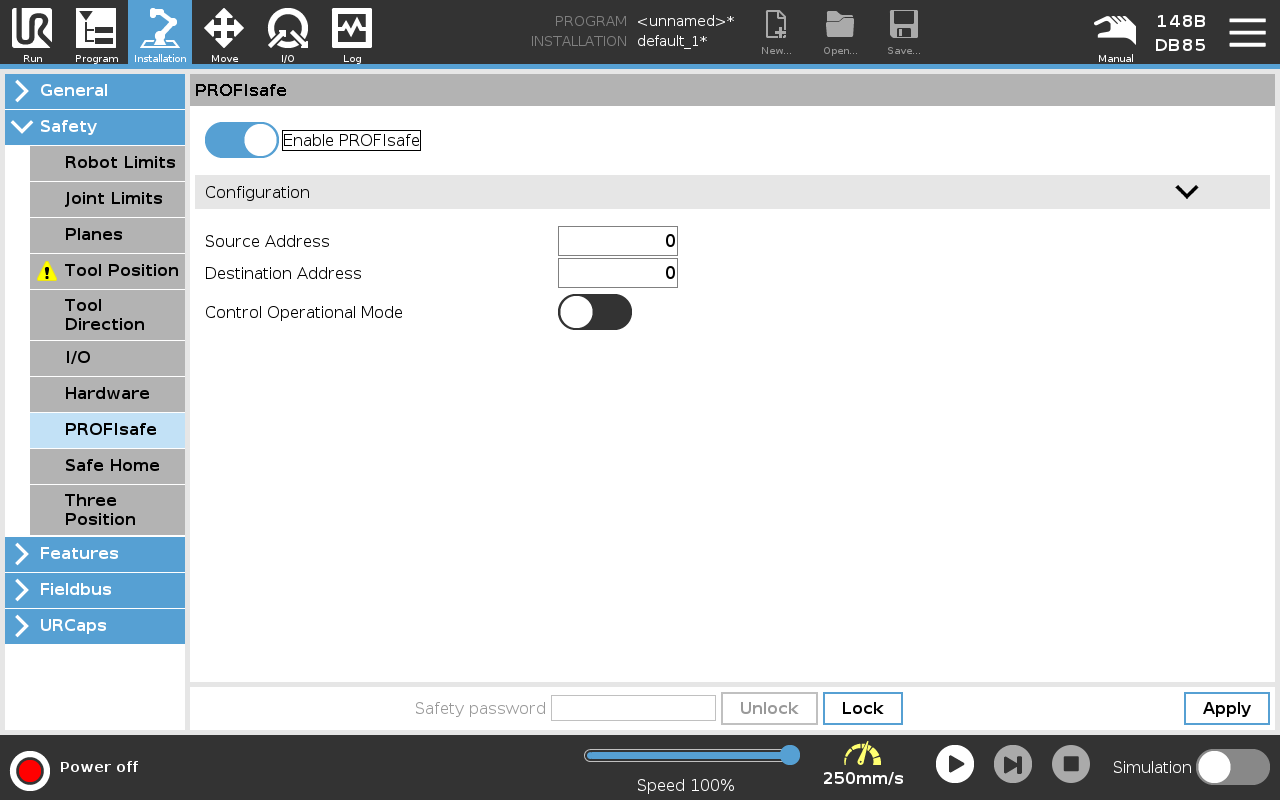Click the Destination Address field

tap(618, 273)
